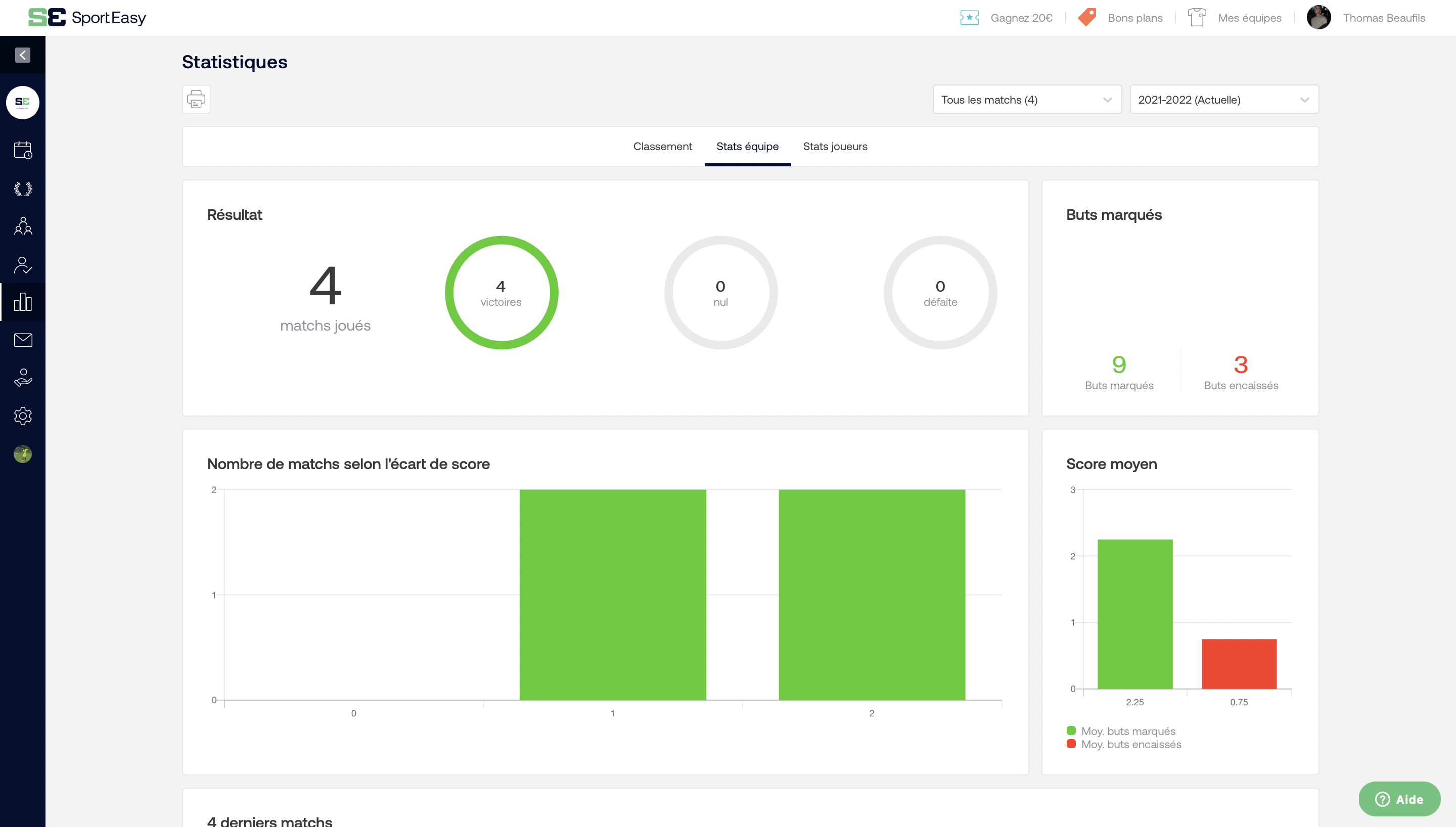Open the team members group icon
This screenshot has width=1456, height=827.
tap(23, 226)
